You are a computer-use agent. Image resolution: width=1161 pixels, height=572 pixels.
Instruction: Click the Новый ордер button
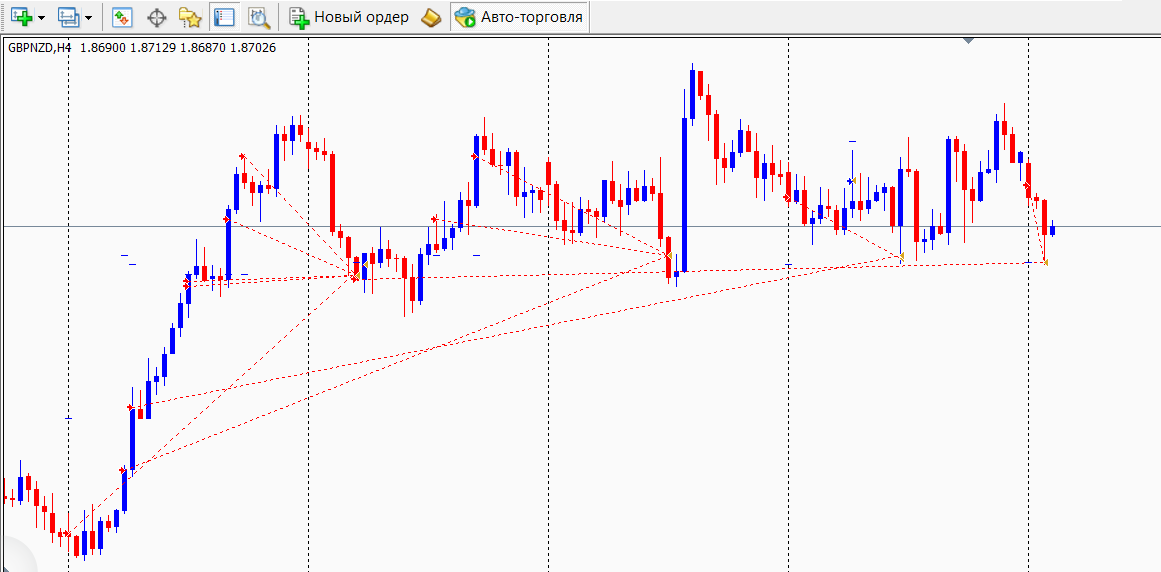(x=349, y=17)
